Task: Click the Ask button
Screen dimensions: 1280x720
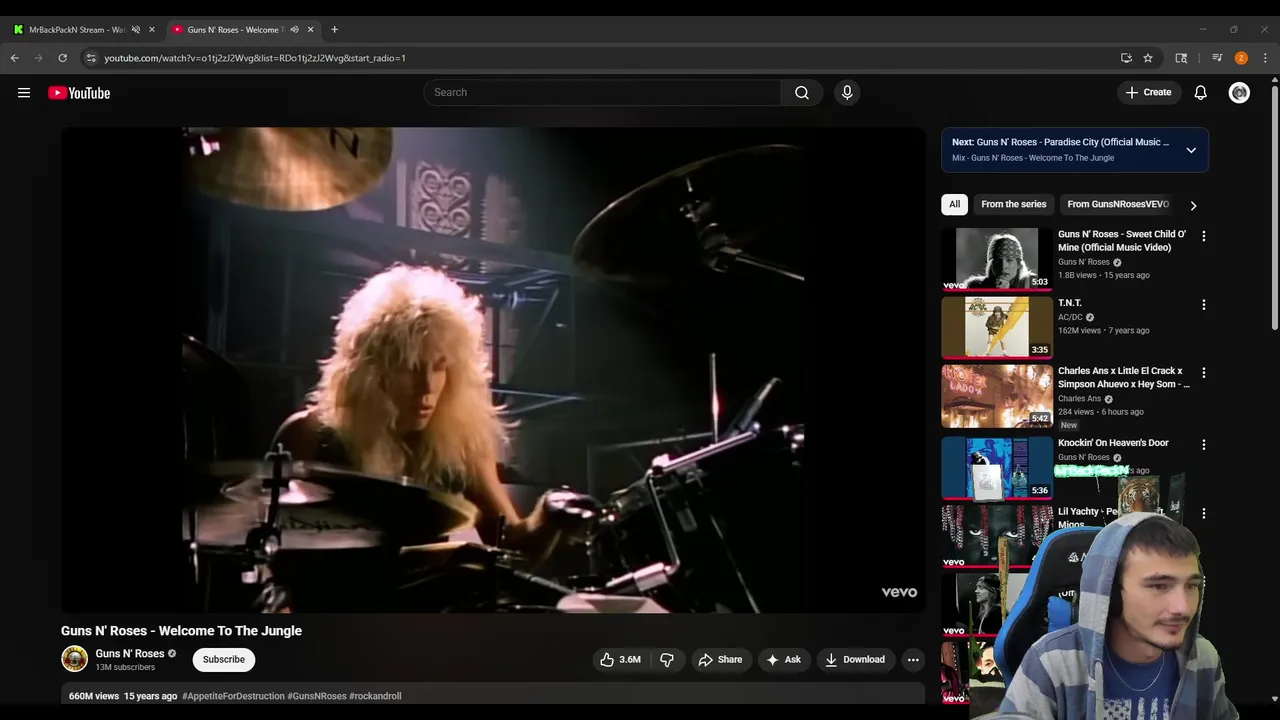Action: pos(783,660)
